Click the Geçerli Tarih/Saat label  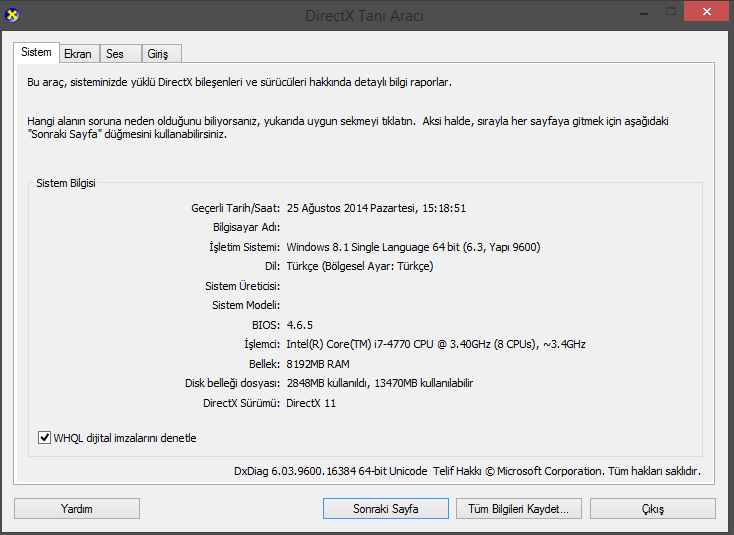(x=235, y=208)
